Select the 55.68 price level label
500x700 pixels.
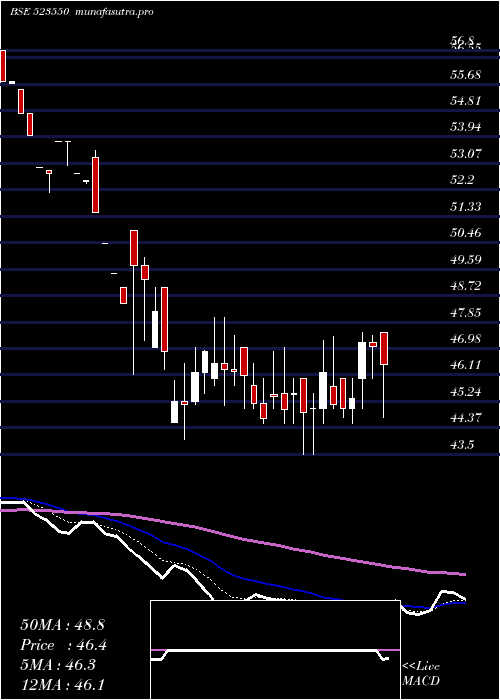(x=466, y=74)
